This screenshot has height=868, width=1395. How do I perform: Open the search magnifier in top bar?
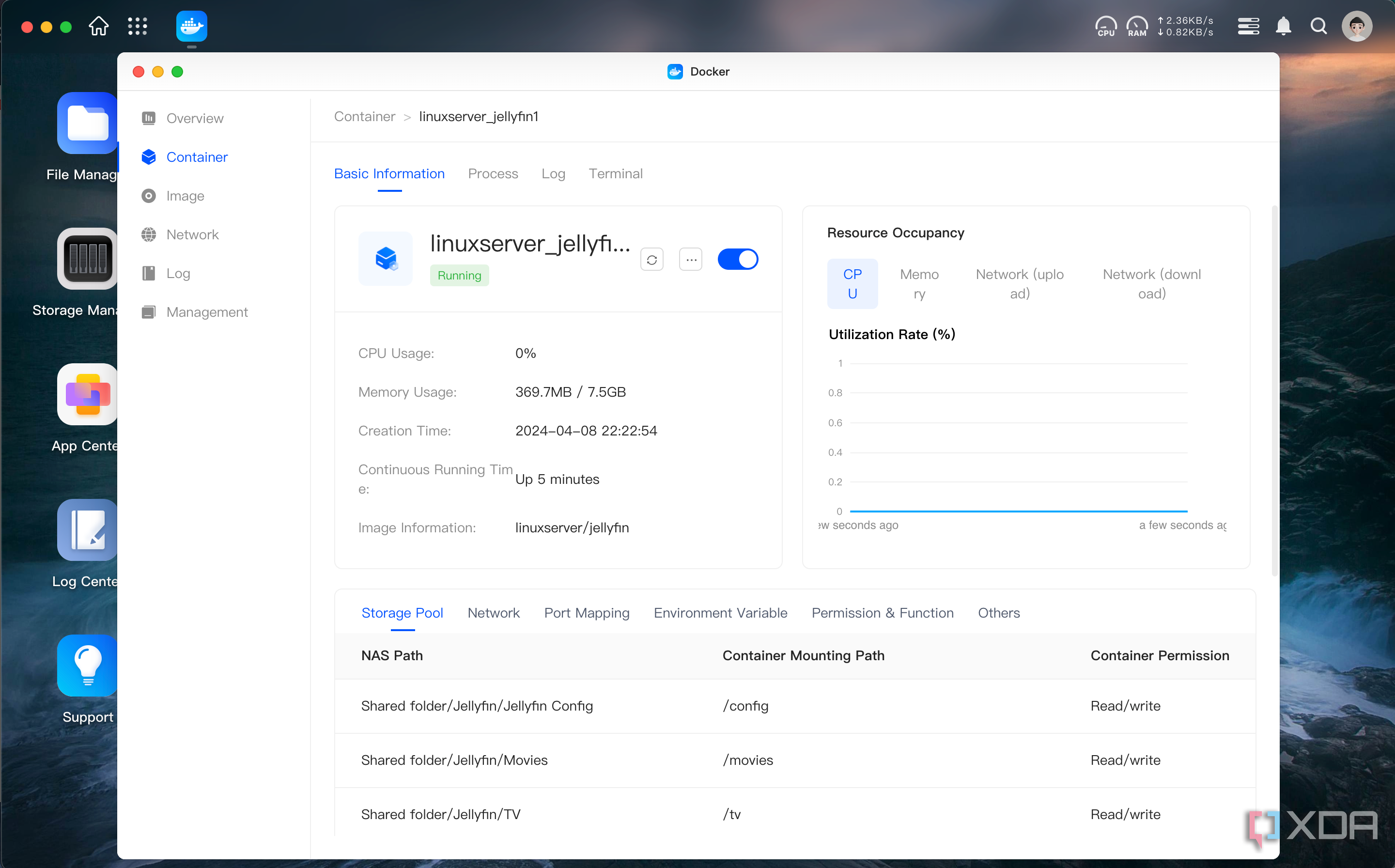pyautogui.click(x=1318, y=26)
